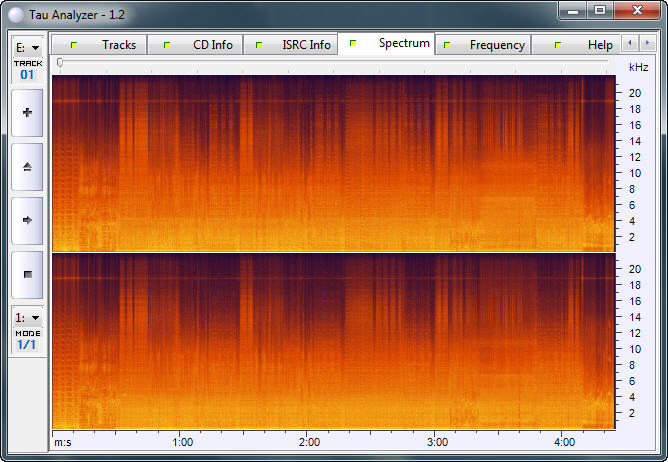Maximize the Tau Analyzer window
Viewport: 668px width, 462px height.
pyautogui.click(x=600, y=10)
